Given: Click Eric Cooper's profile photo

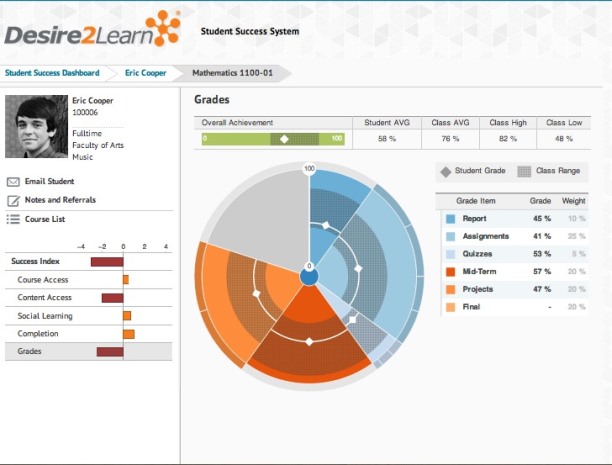Looking at the screenshot, I should click(x=37, y=125).
